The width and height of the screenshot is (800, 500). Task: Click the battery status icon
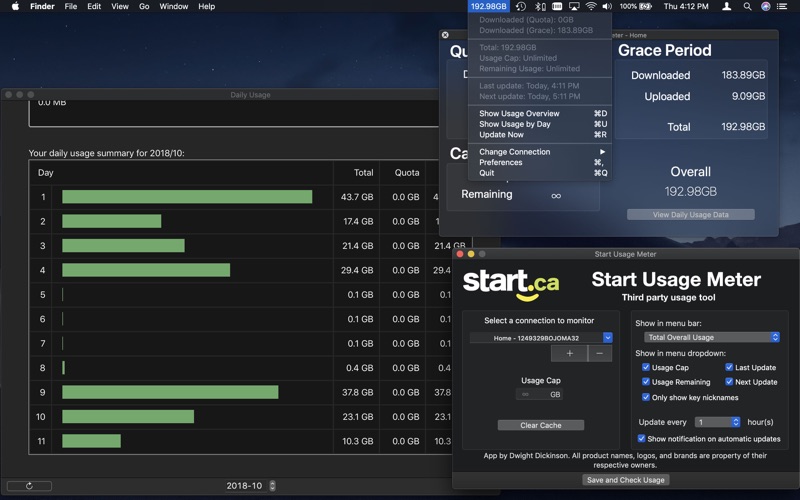pos(645,6)
